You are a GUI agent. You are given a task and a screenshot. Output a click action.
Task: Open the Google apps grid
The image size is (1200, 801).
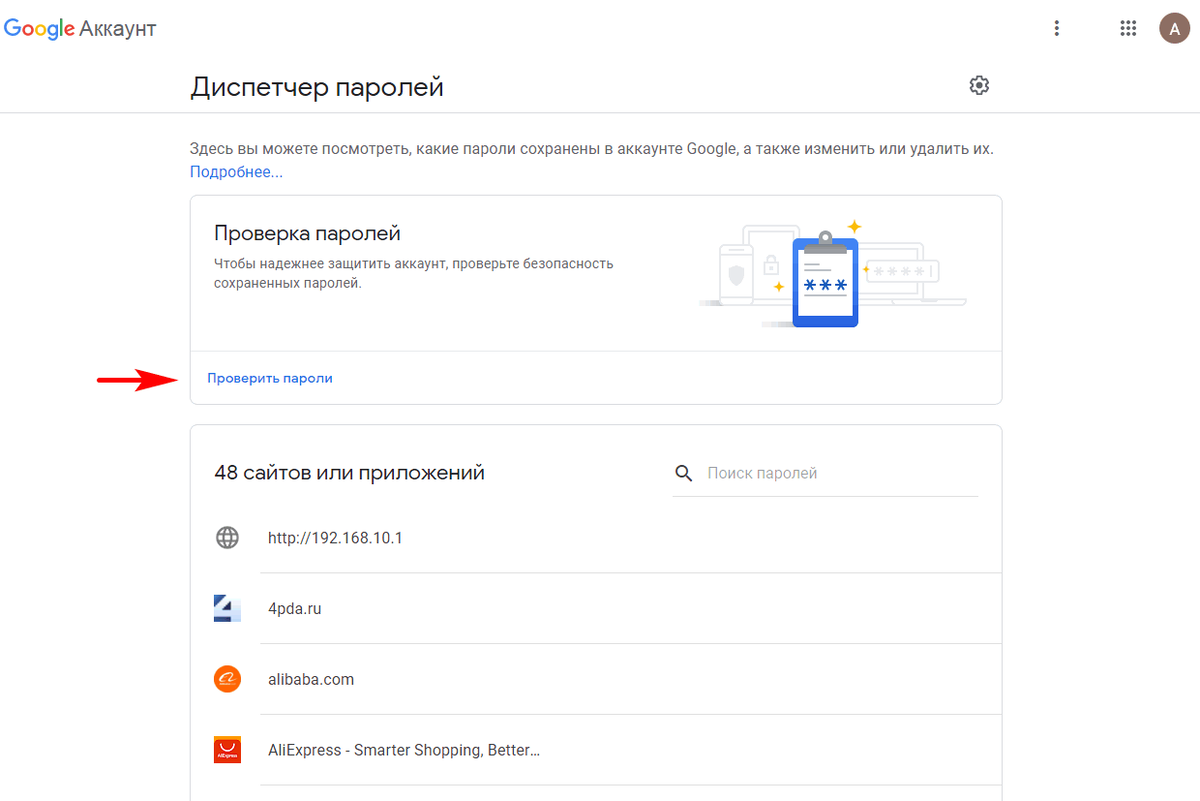1128,28
